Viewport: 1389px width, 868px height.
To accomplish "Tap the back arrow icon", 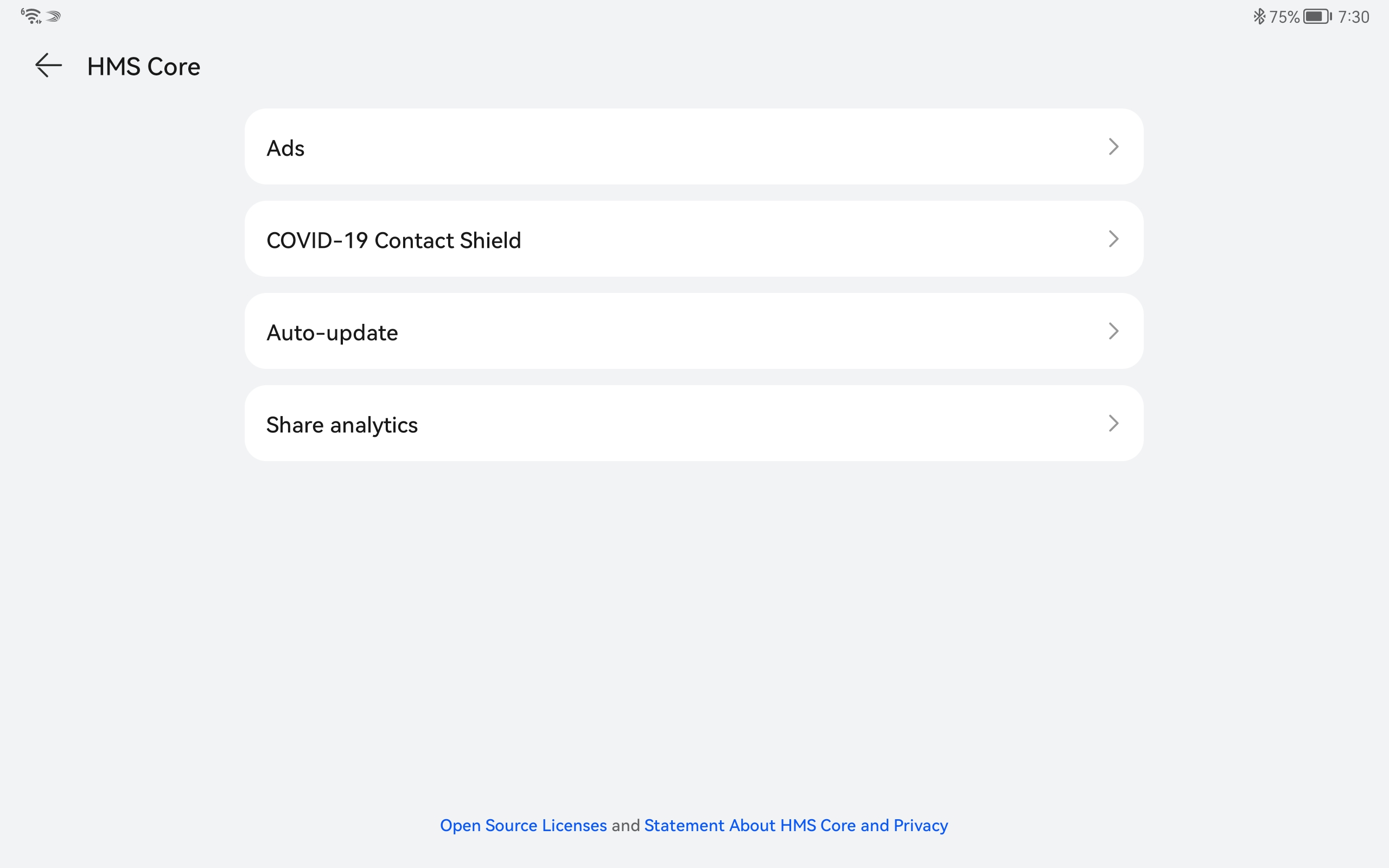I will pos(48,66).
